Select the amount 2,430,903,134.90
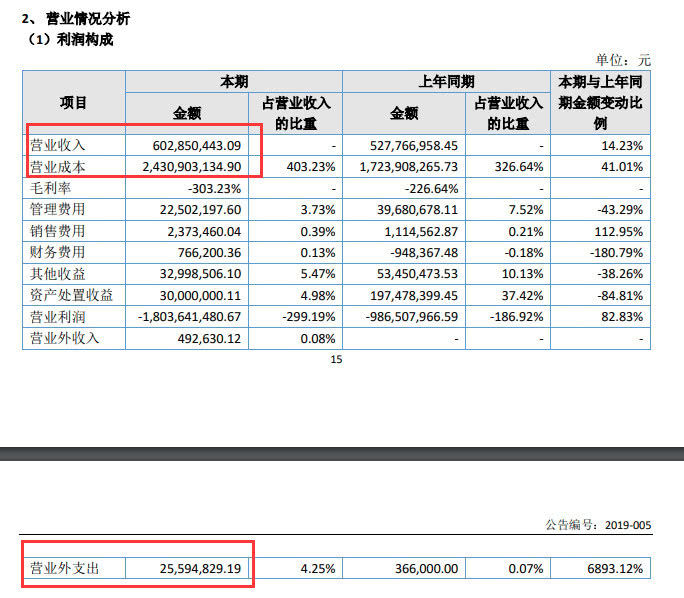 coord(192,167)
